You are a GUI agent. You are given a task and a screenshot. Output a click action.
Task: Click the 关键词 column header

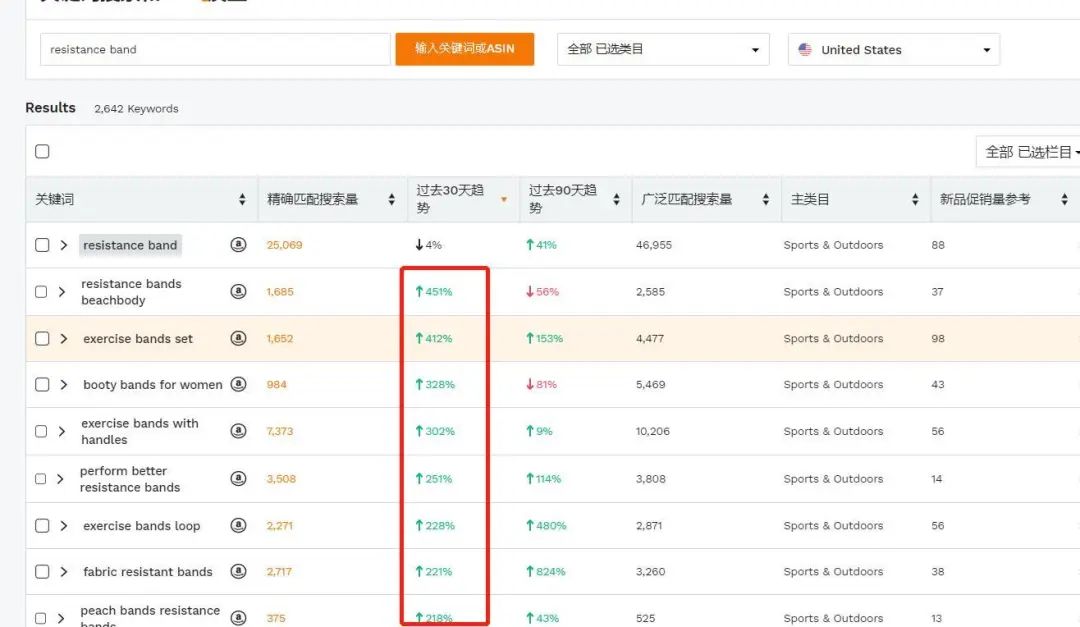[x=55, y=200]
